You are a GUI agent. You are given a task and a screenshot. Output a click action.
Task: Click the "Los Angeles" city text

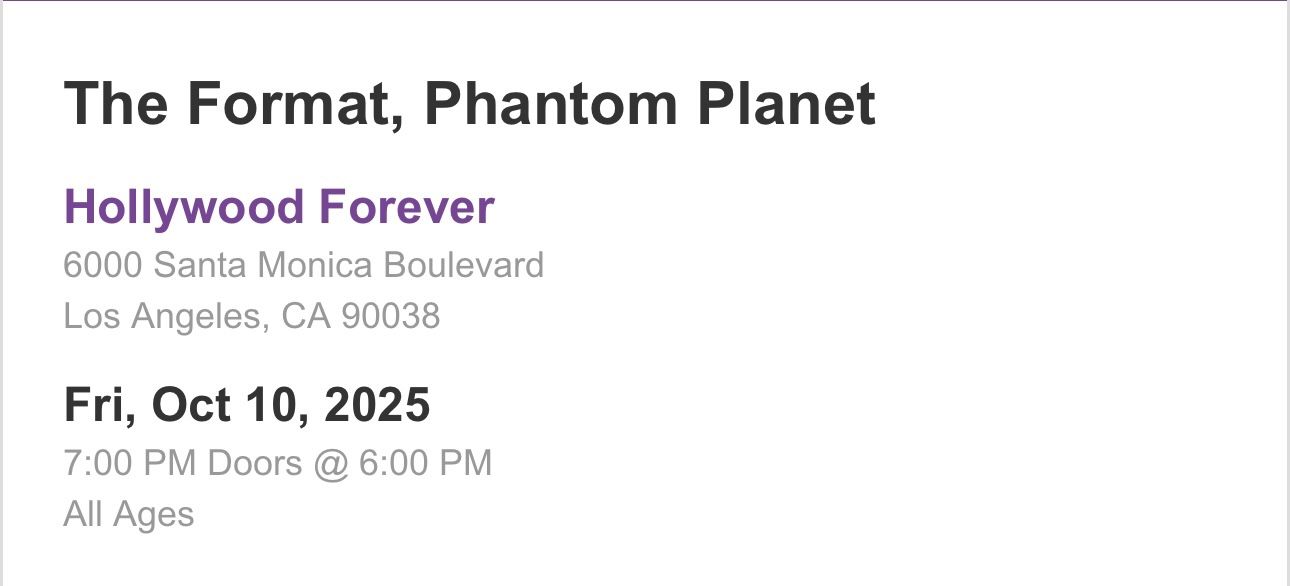165,316
